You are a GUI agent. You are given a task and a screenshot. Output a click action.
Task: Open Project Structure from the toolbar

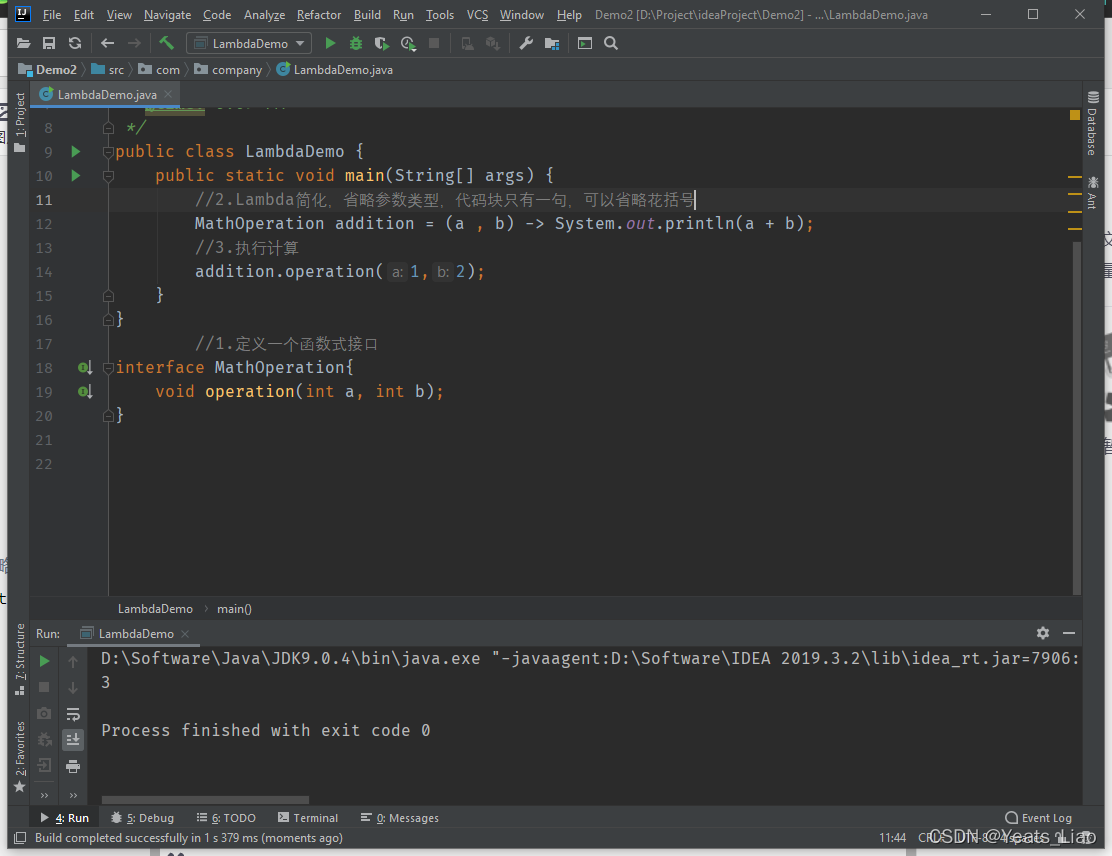click(552, 43)
